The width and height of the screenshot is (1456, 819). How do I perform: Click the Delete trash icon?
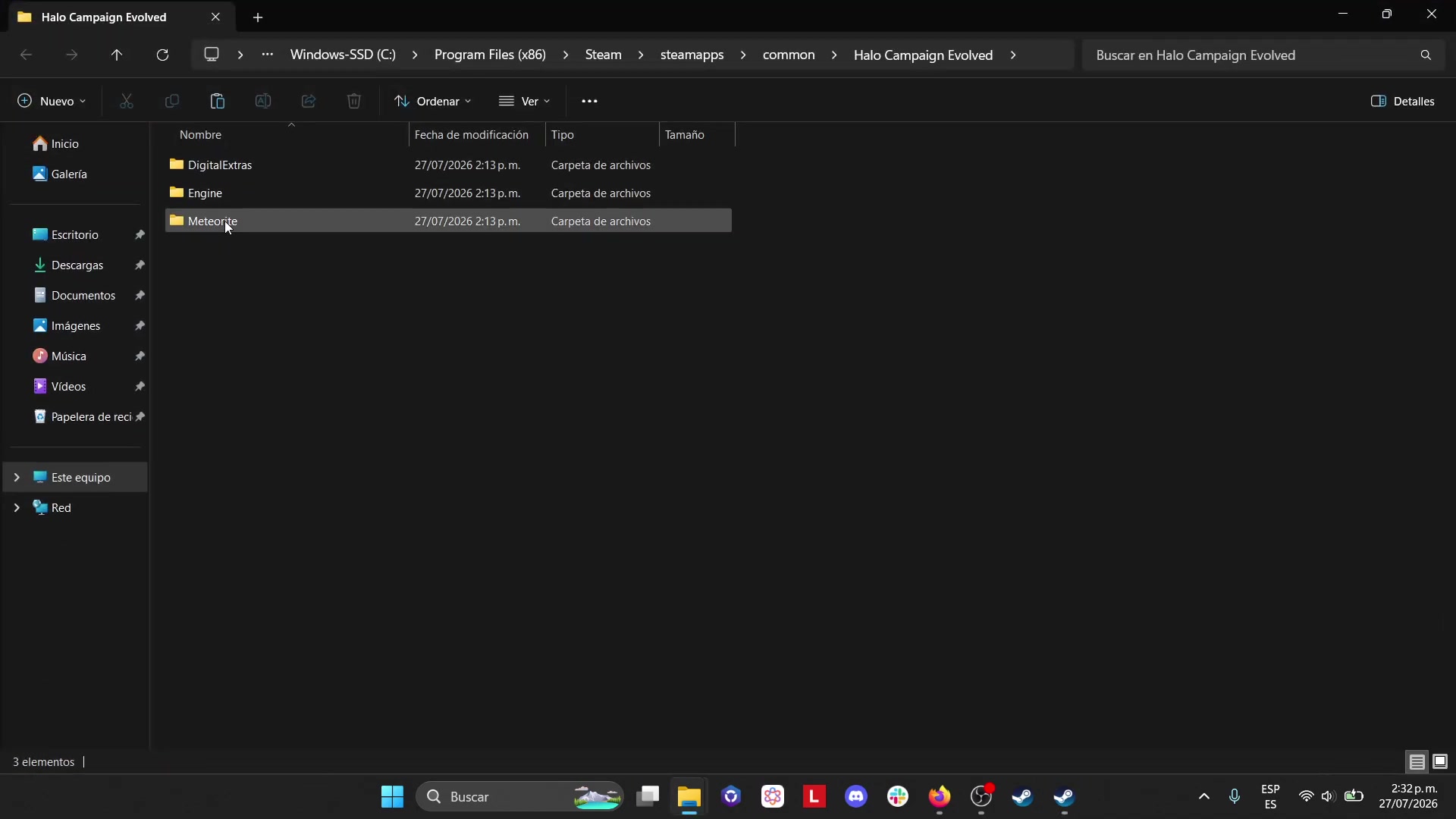[x=354, y=101]
